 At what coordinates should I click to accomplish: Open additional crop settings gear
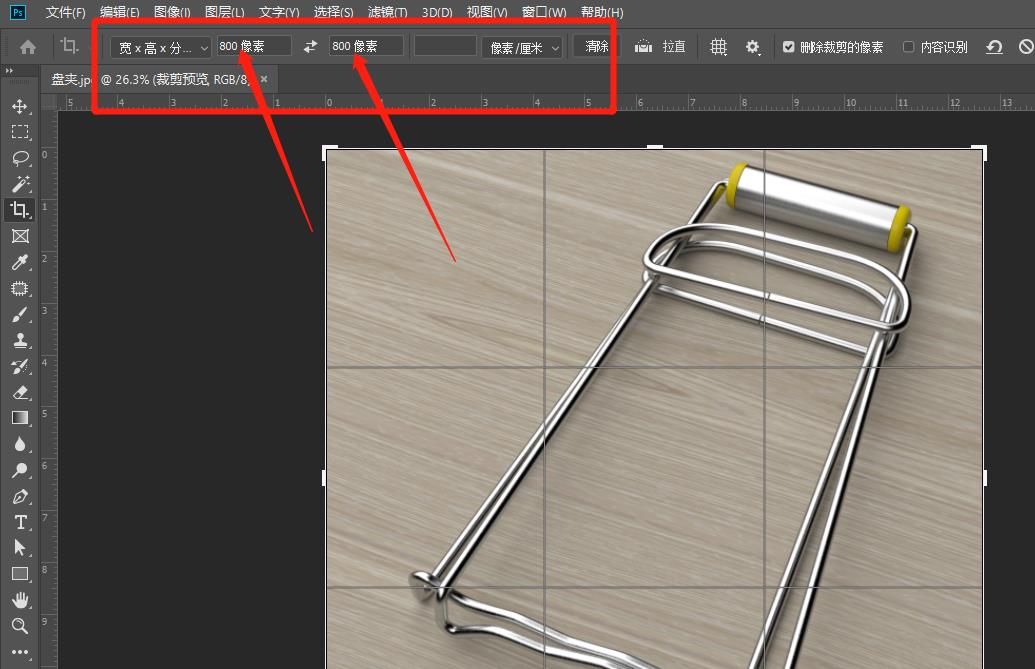point(752,47)
